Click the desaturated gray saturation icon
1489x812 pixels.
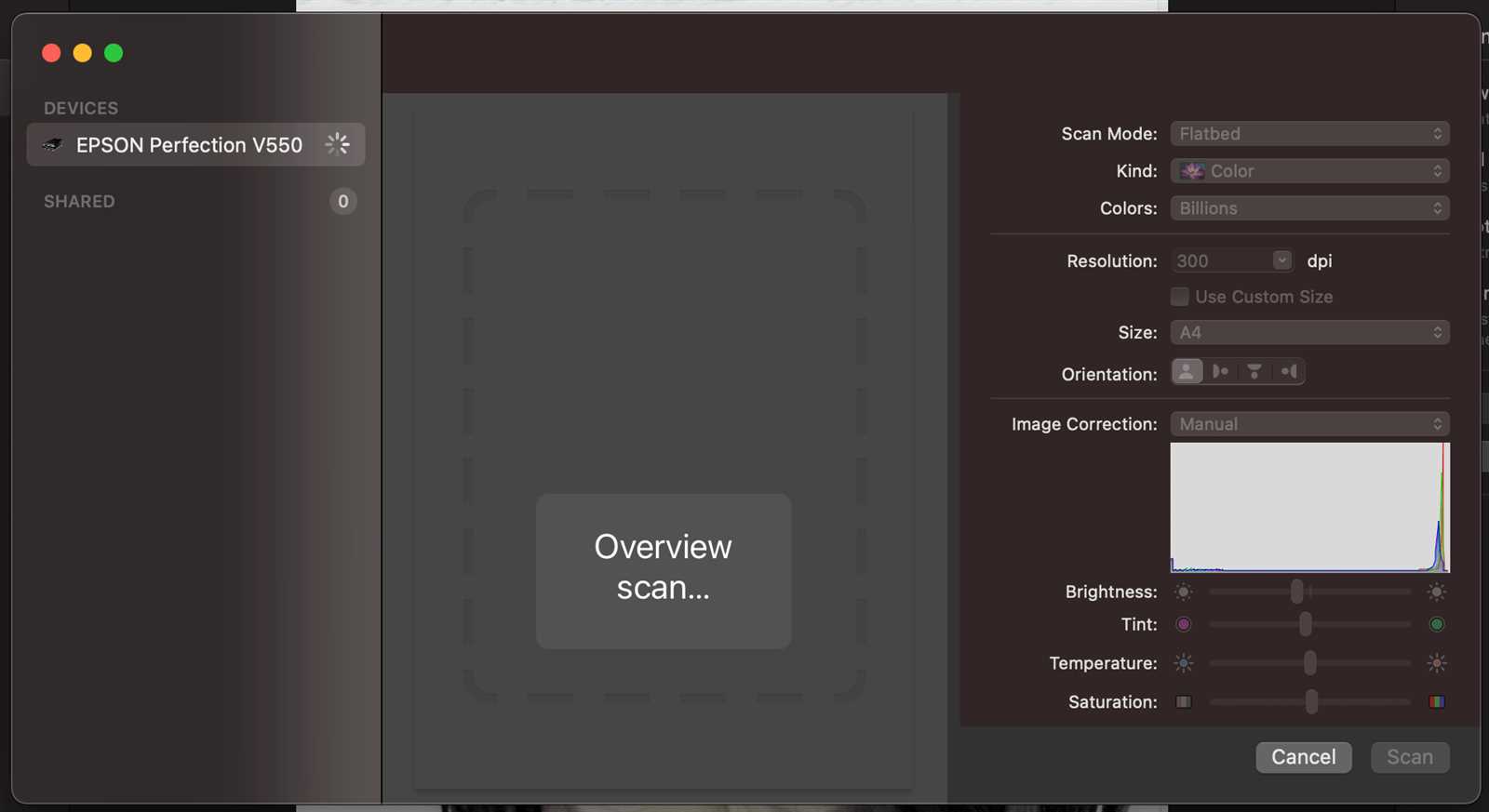coord(1184,702)
